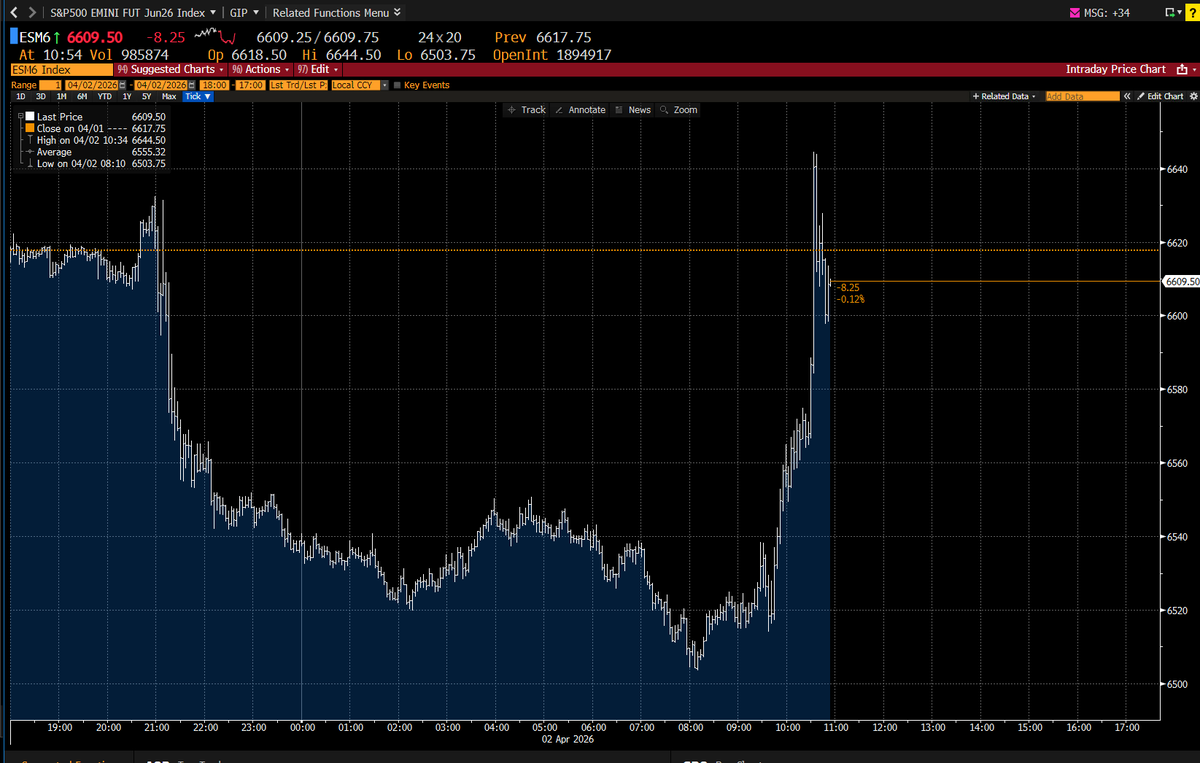This screenshot has height=763, width=1200.
Task: Click the Add Data input field
Action: (x=1082, y=96)
